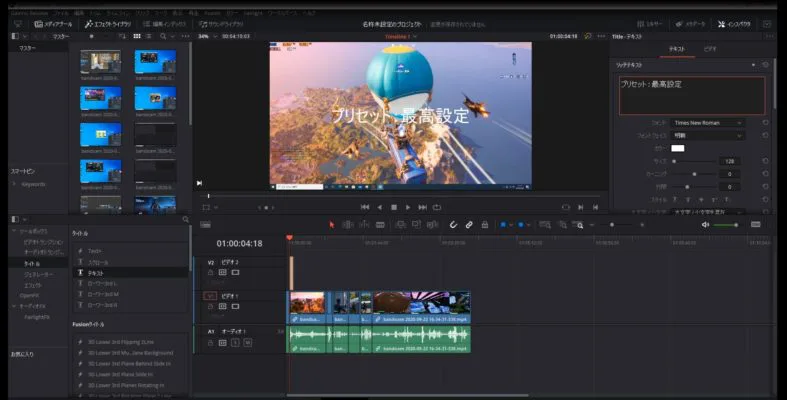Toggle the Inspector panel (インスペクタ)

tap(734, 24)
